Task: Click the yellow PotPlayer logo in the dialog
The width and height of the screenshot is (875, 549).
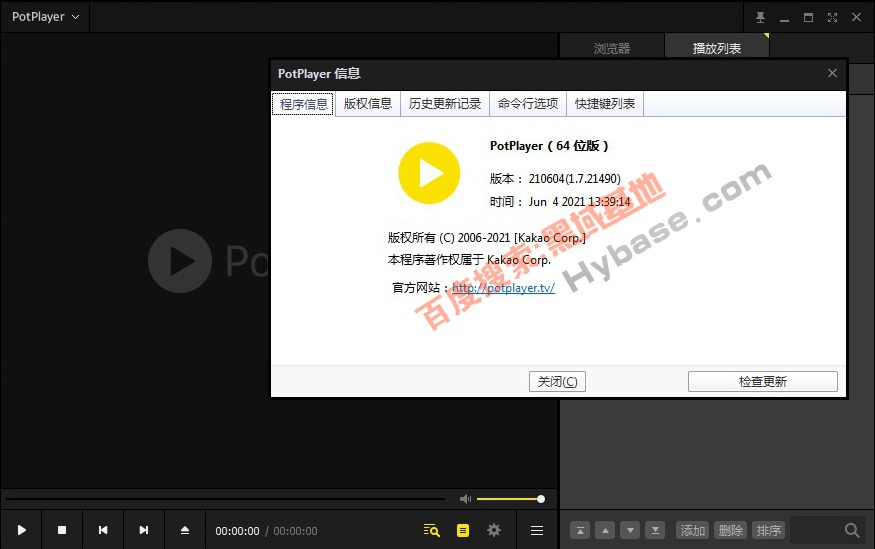Action: click(x=429, y=173)
